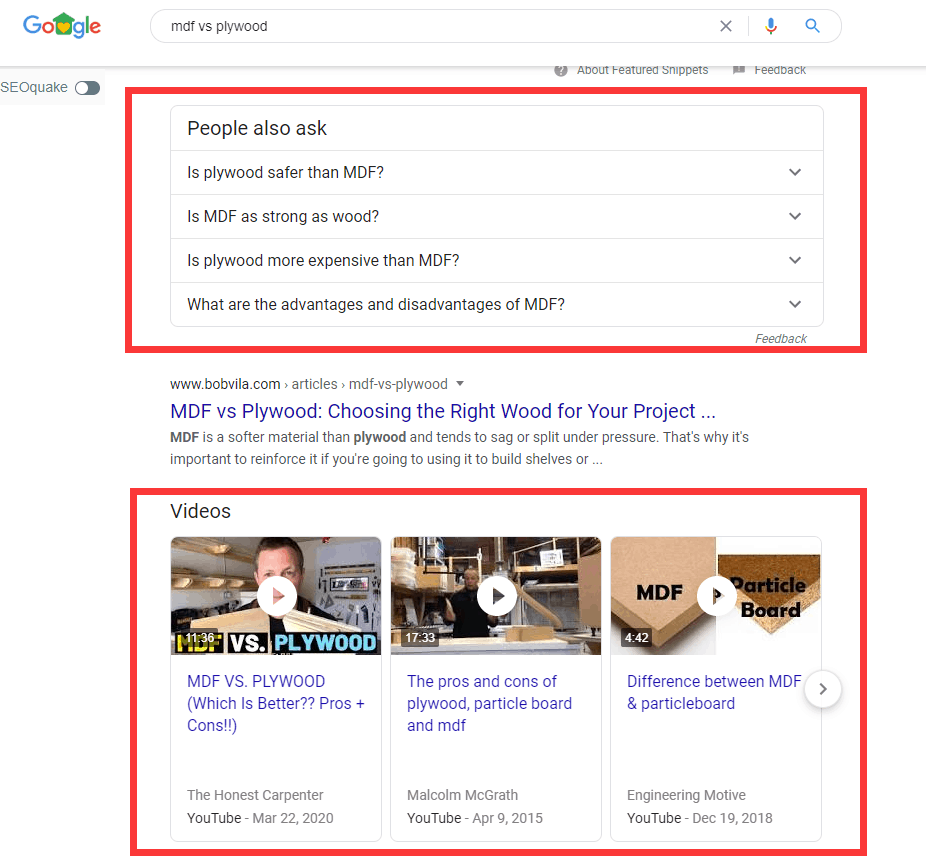Screen dimensions: 926x868
Task: Open bobvila.com result dropdown arrow
Action: tap(460, 384)
